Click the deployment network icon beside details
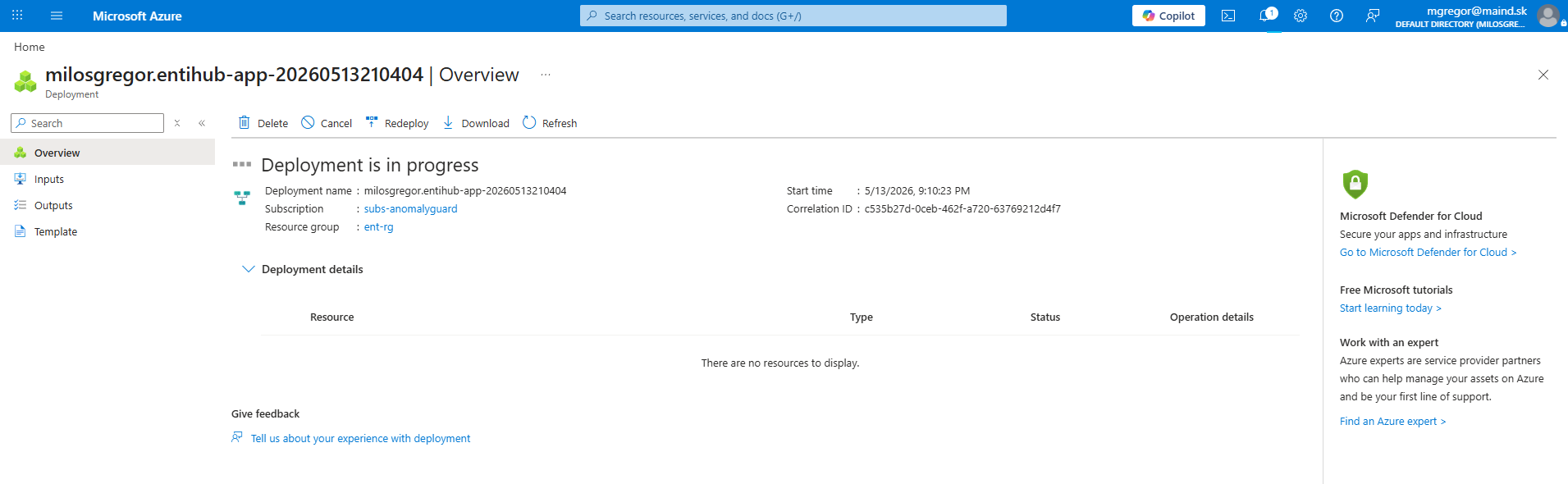Image resolution: width=1568 pixels, height=484 pixels. point(242,198)
